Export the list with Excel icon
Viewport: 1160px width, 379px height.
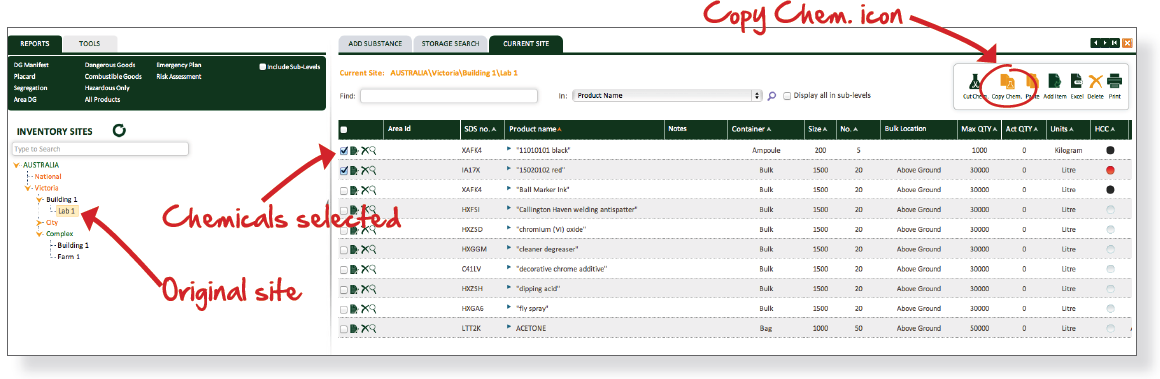pos(1076,81)
